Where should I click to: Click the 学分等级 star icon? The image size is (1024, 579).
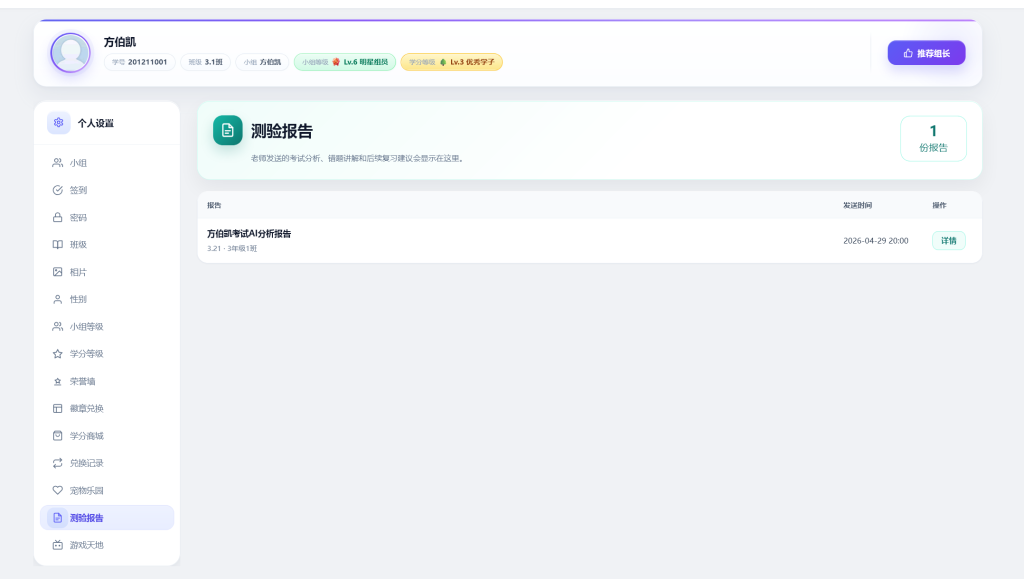[x=57, y=354]
